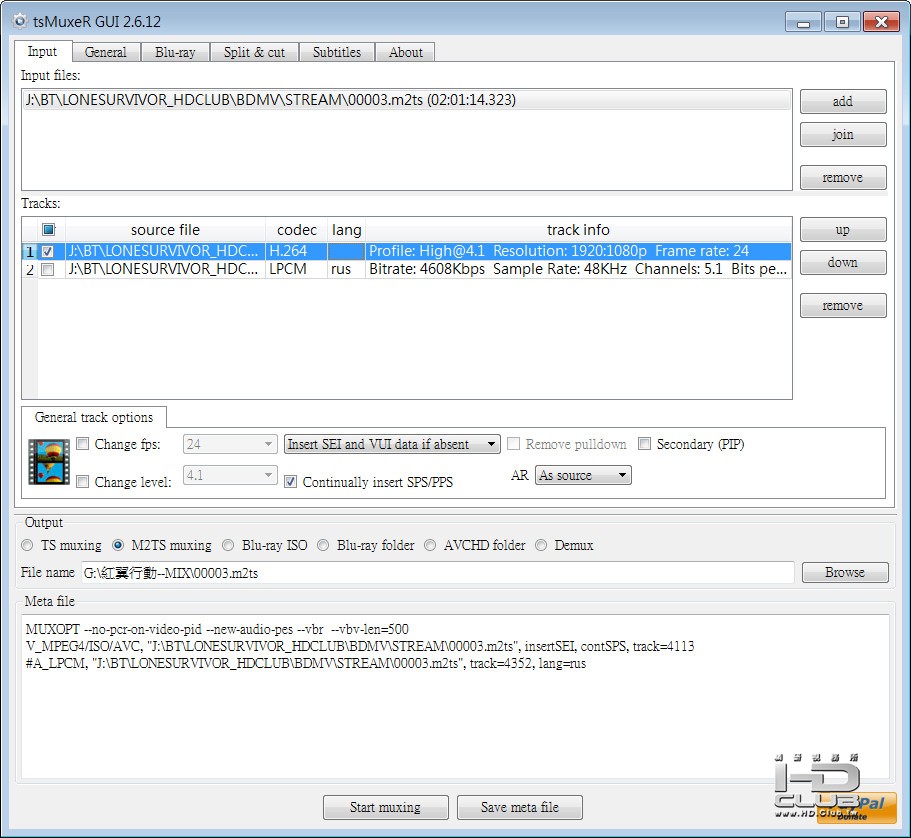This screenshot has height=838, width=911.
Task: Minimize the tsMuxeR window
Action: tap(804, 23)
